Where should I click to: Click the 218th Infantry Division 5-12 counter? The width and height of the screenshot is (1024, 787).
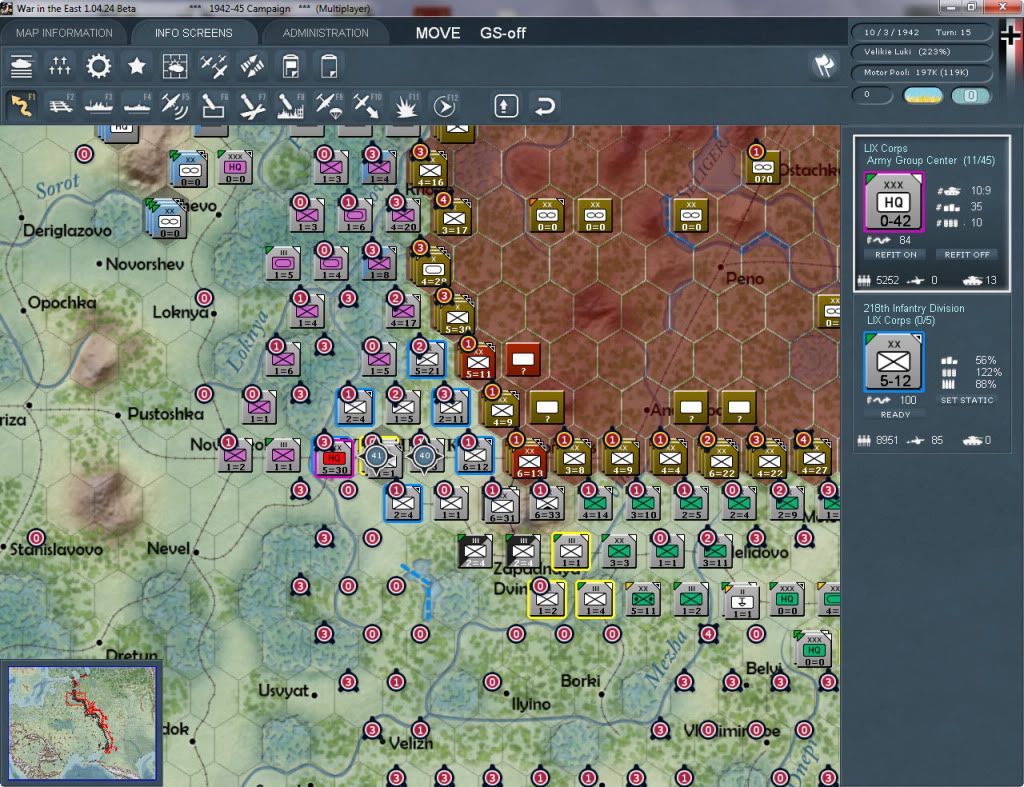[893, 362]
